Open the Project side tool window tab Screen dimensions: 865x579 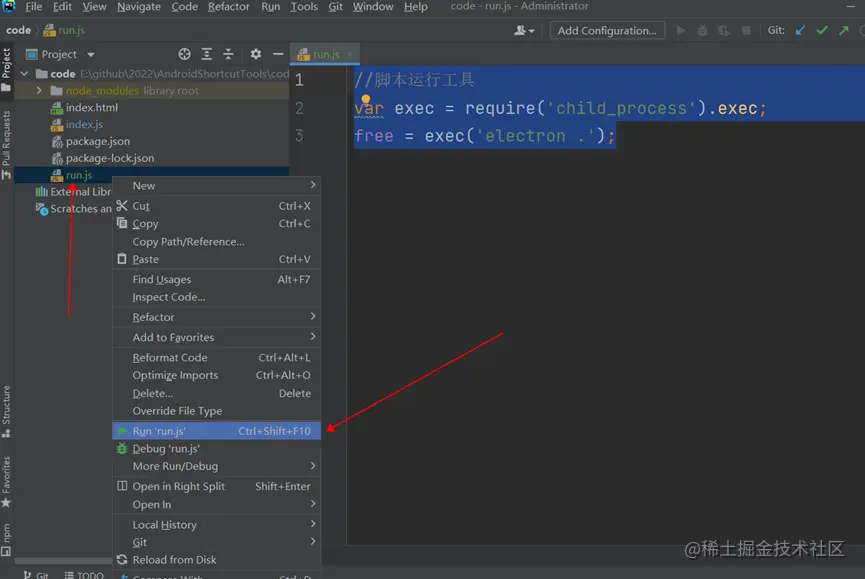(x=6, y=69)
